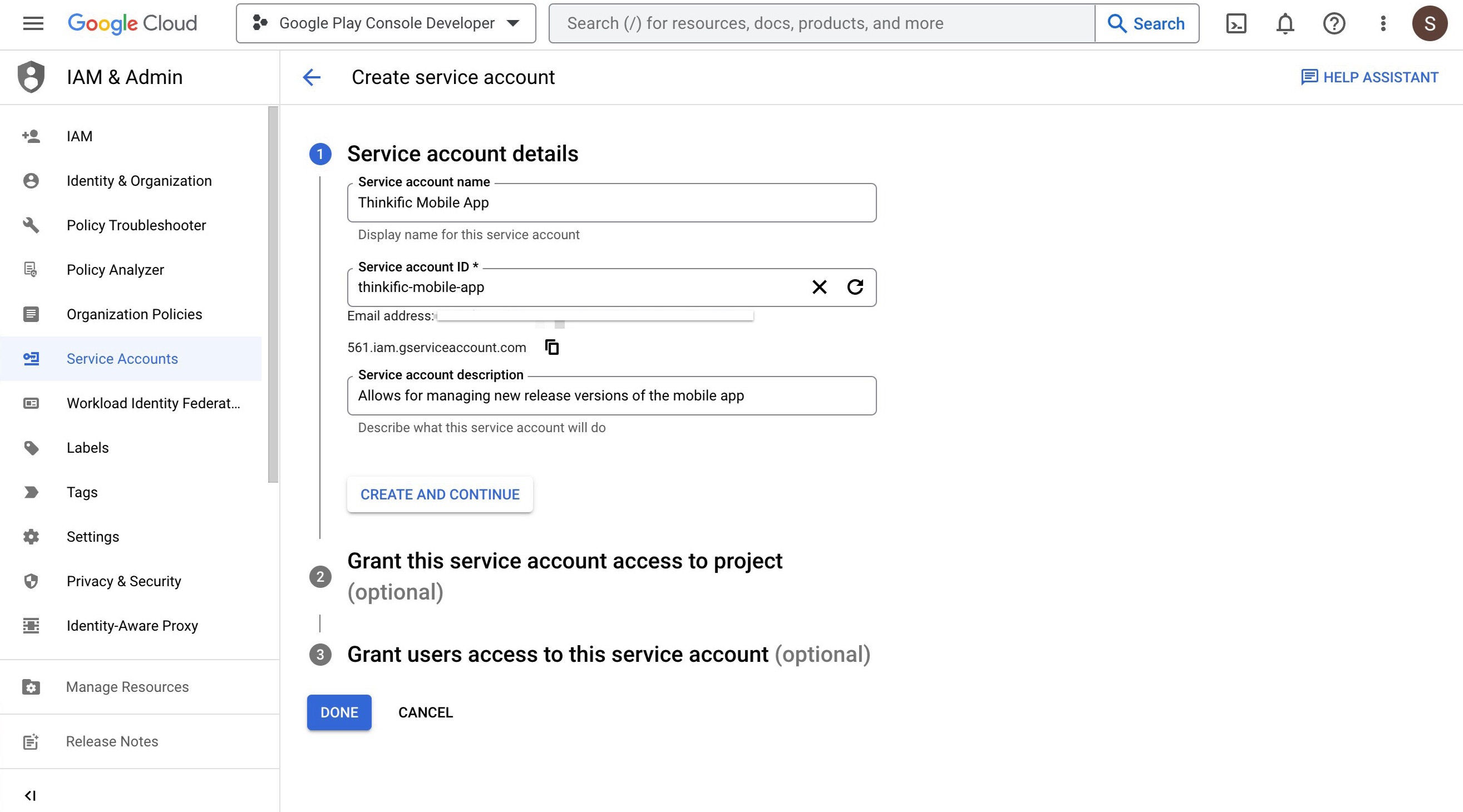
Task: Open Labels in the sidebar
Action: (131, 448)
